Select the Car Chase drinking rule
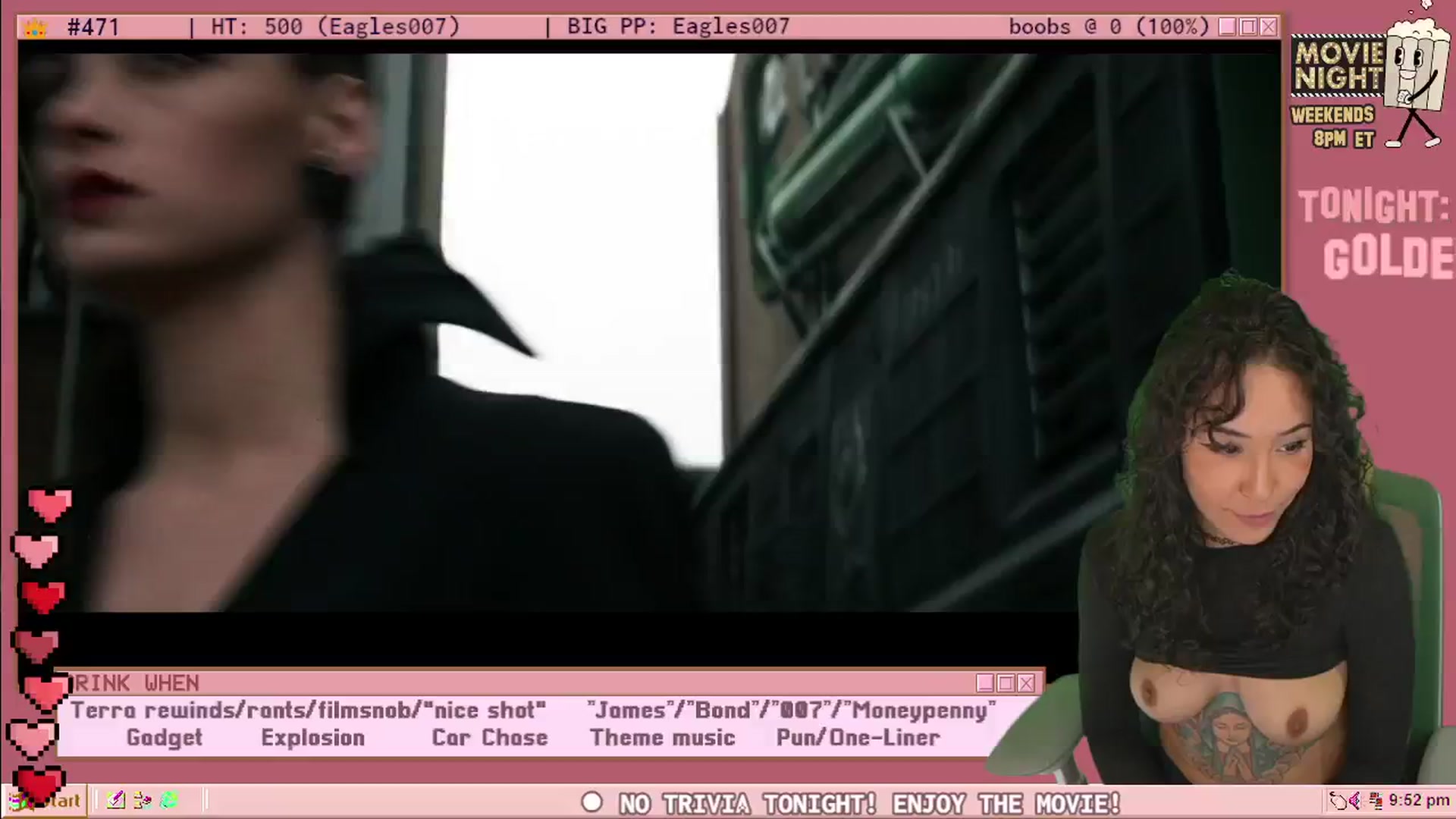The height and width of the screenshot is (819, 1456). tap(489, 738)
